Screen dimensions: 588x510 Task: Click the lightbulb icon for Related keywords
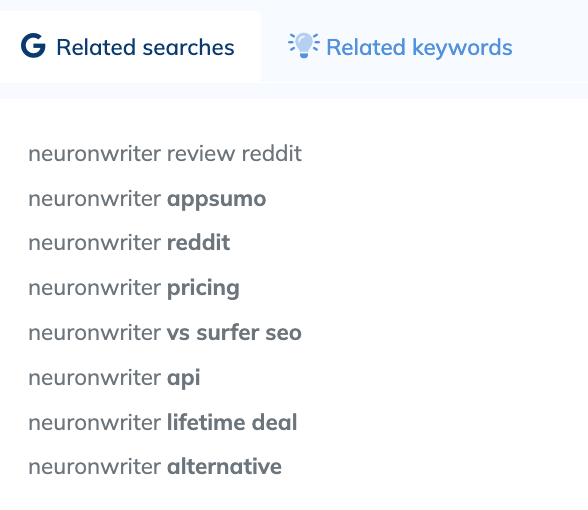point(304,45)
